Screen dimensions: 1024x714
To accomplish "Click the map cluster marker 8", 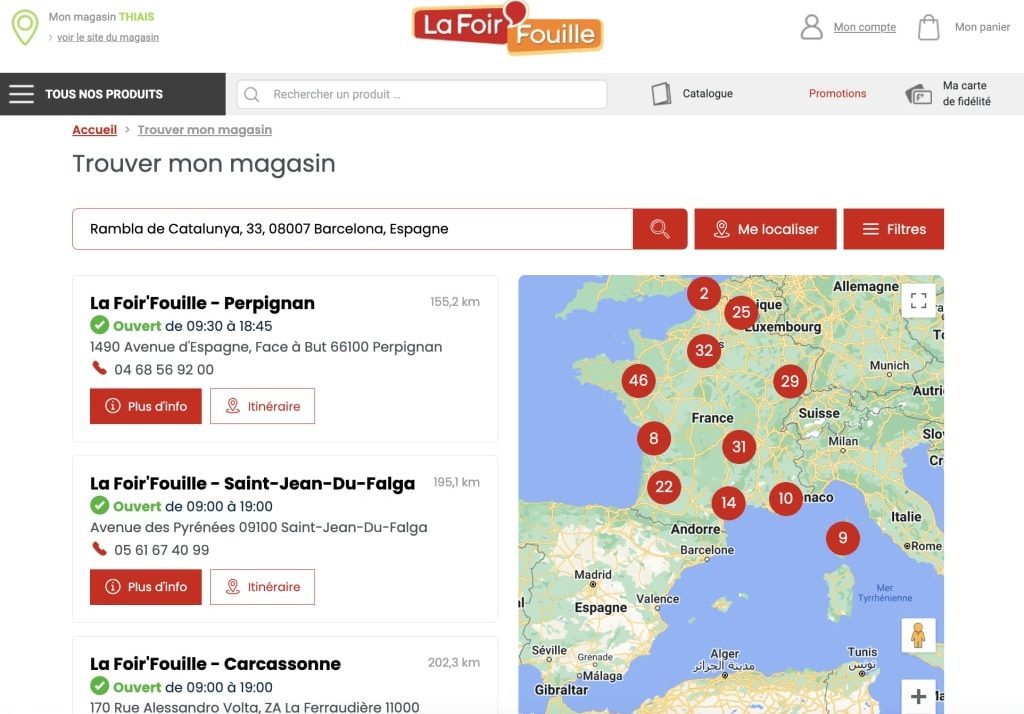I will pyautogui.click(x=654, y=438).
